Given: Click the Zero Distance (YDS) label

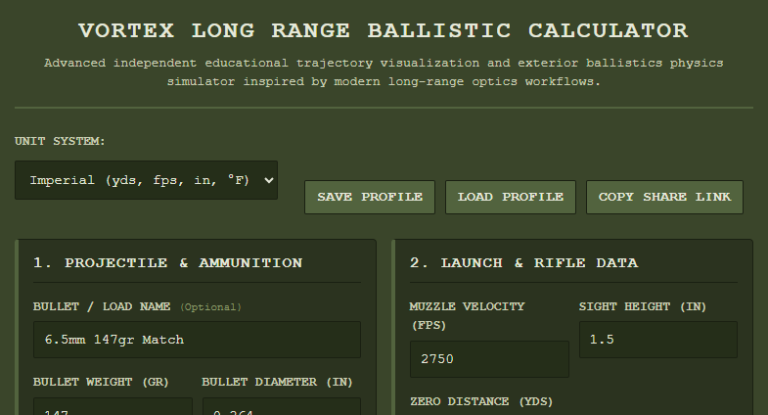Looking at the screenshot, I should tap(481, 402).
